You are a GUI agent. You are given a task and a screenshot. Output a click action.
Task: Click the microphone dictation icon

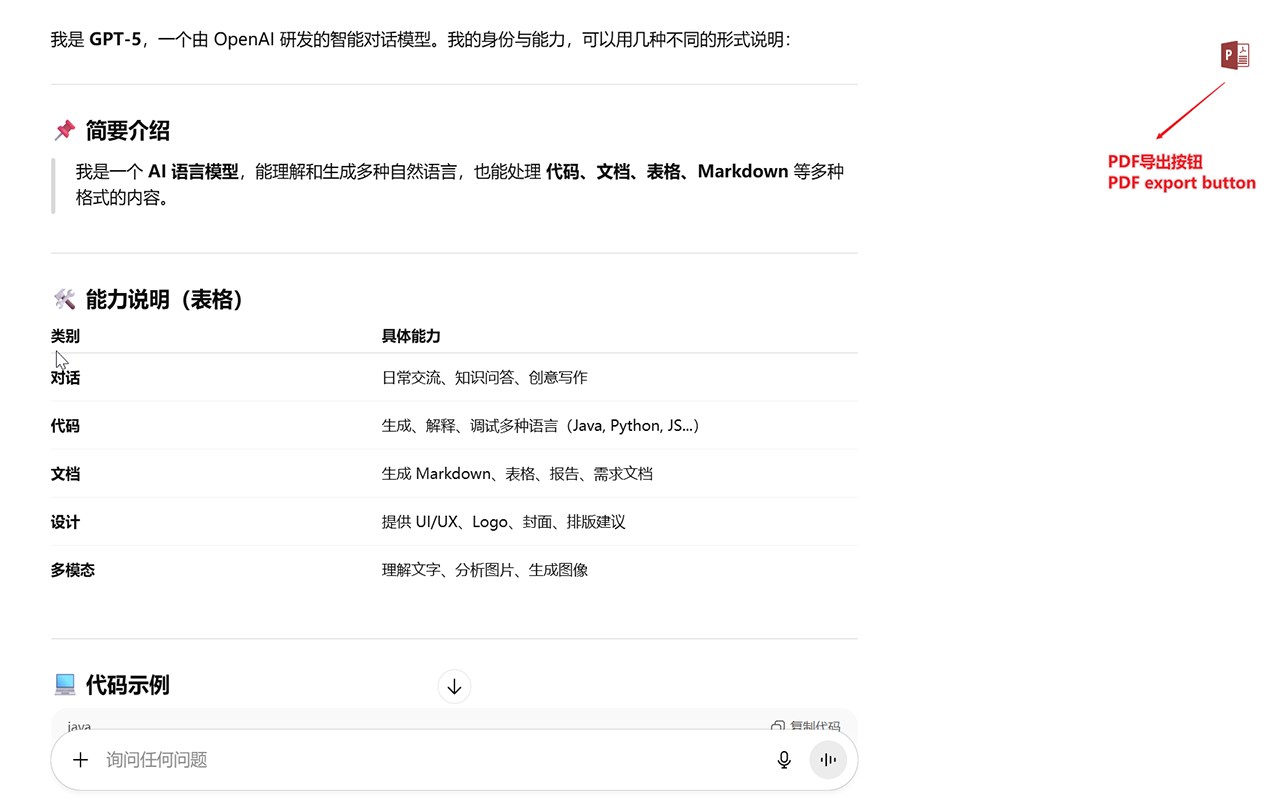coord(784,760)
